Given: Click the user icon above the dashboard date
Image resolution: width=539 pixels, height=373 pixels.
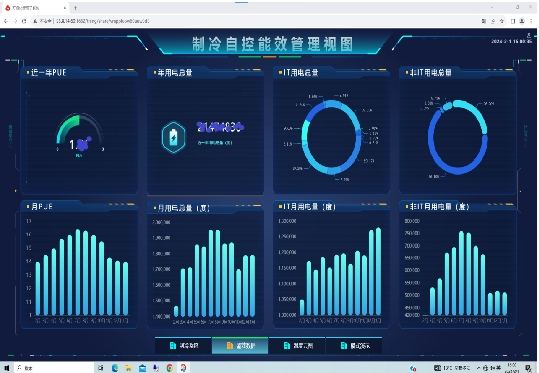Looking at the screenshot, I should [529, 35].
